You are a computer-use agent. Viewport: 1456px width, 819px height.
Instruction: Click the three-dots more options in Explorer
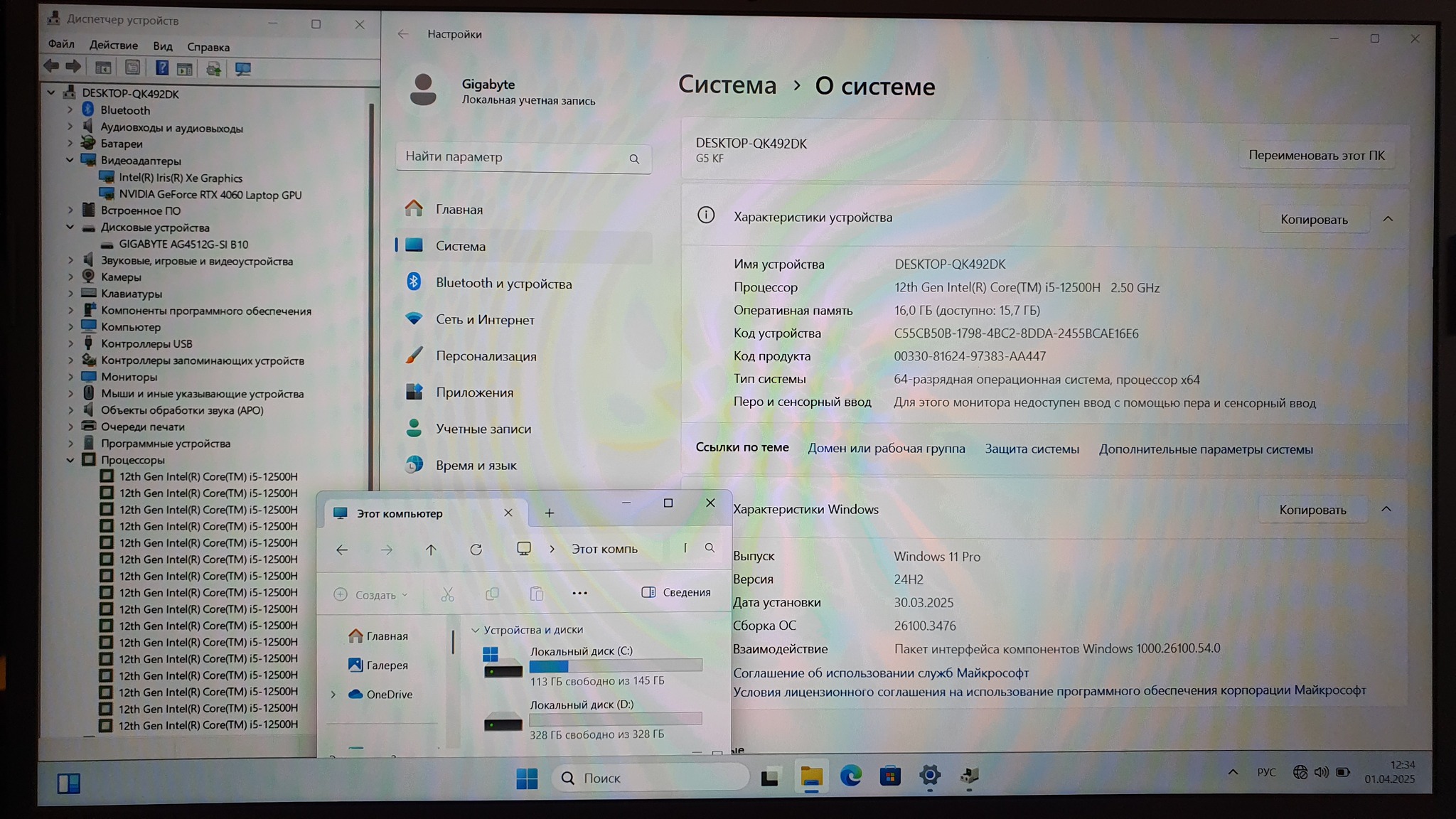pos(579,593)
